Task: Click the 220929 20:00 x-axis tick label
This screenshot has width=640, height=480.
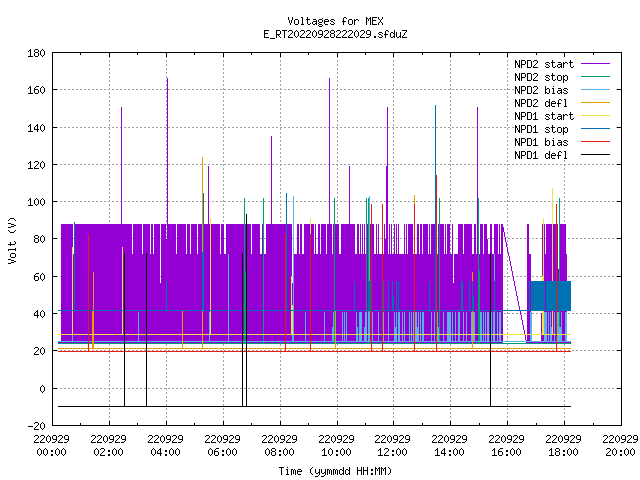Action: tap(620, 445)
